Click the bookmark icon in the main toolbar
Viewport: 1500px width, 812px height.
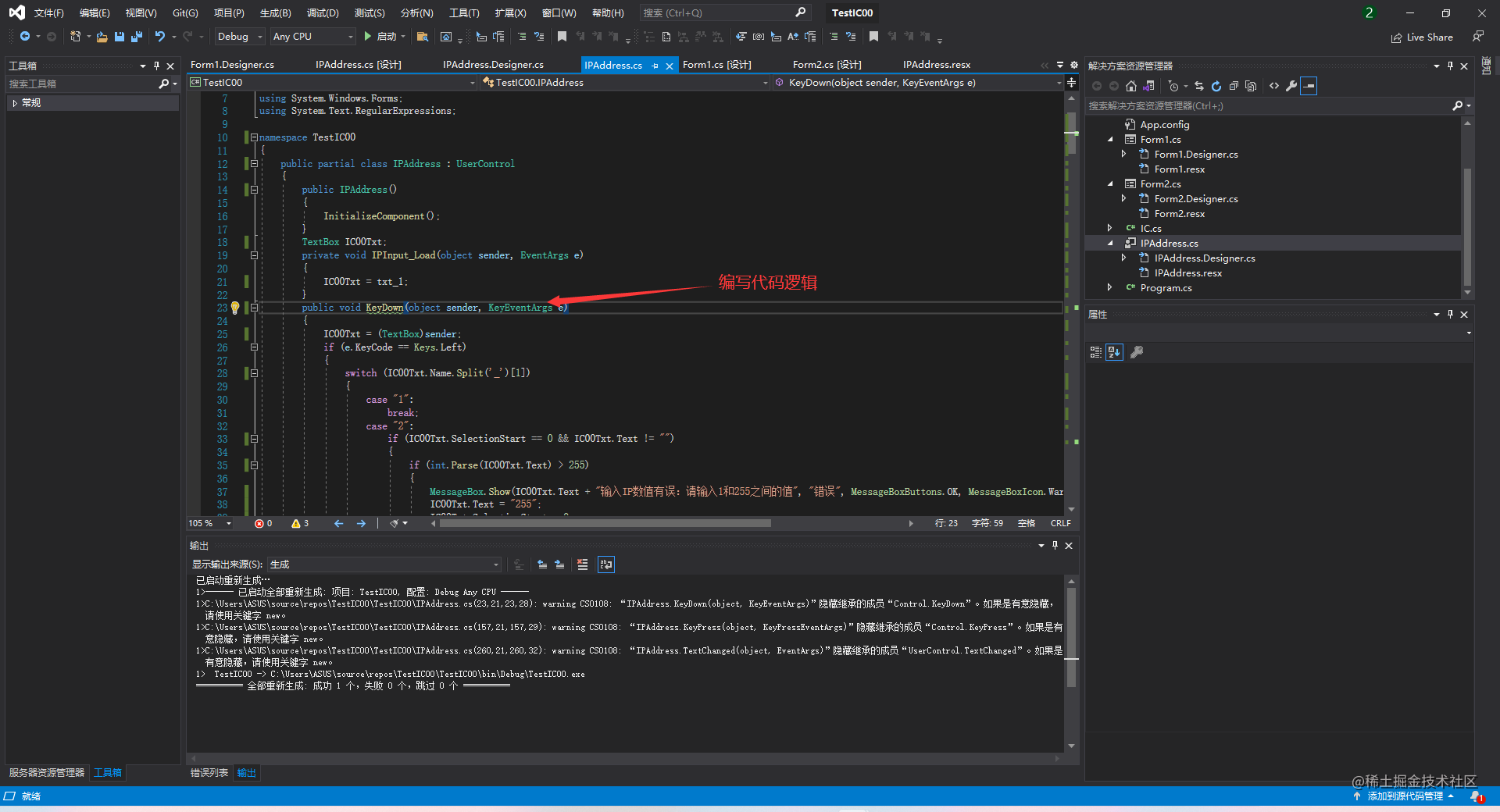point(562,37)
